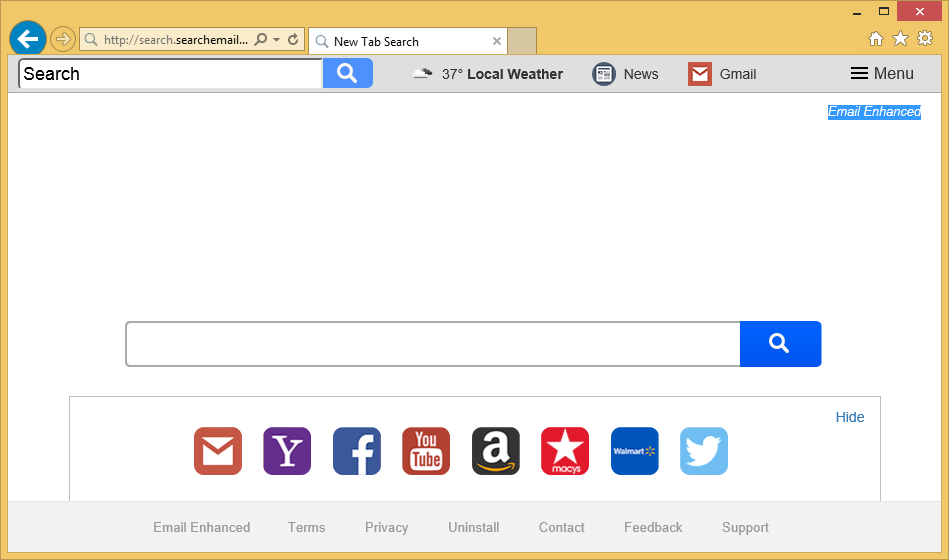Viewport: 949px width, 560px height.
Task: Click the browser back arrow button
Action: pos(28,39)
